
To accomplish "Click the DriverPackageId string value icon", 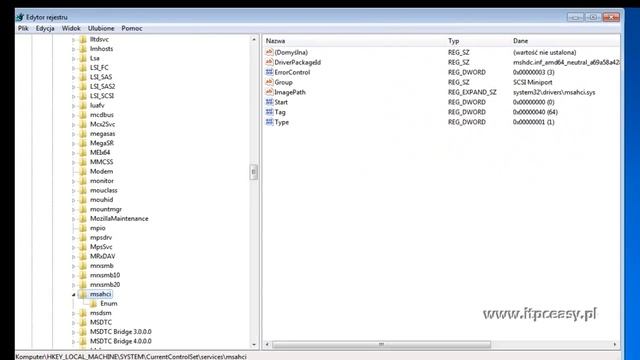I will [269, 62].
